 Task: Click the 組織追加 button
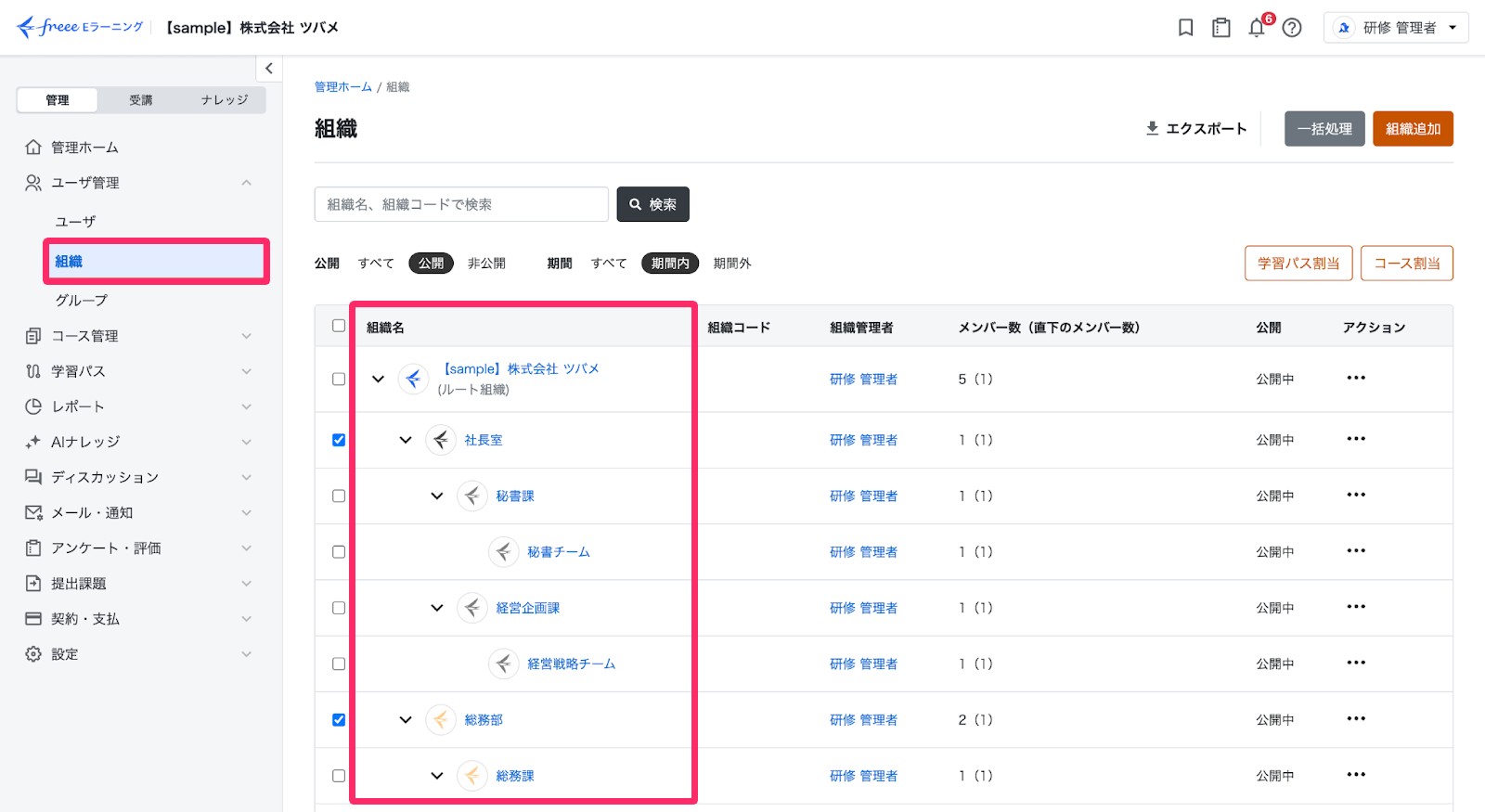pos(1413,129)
